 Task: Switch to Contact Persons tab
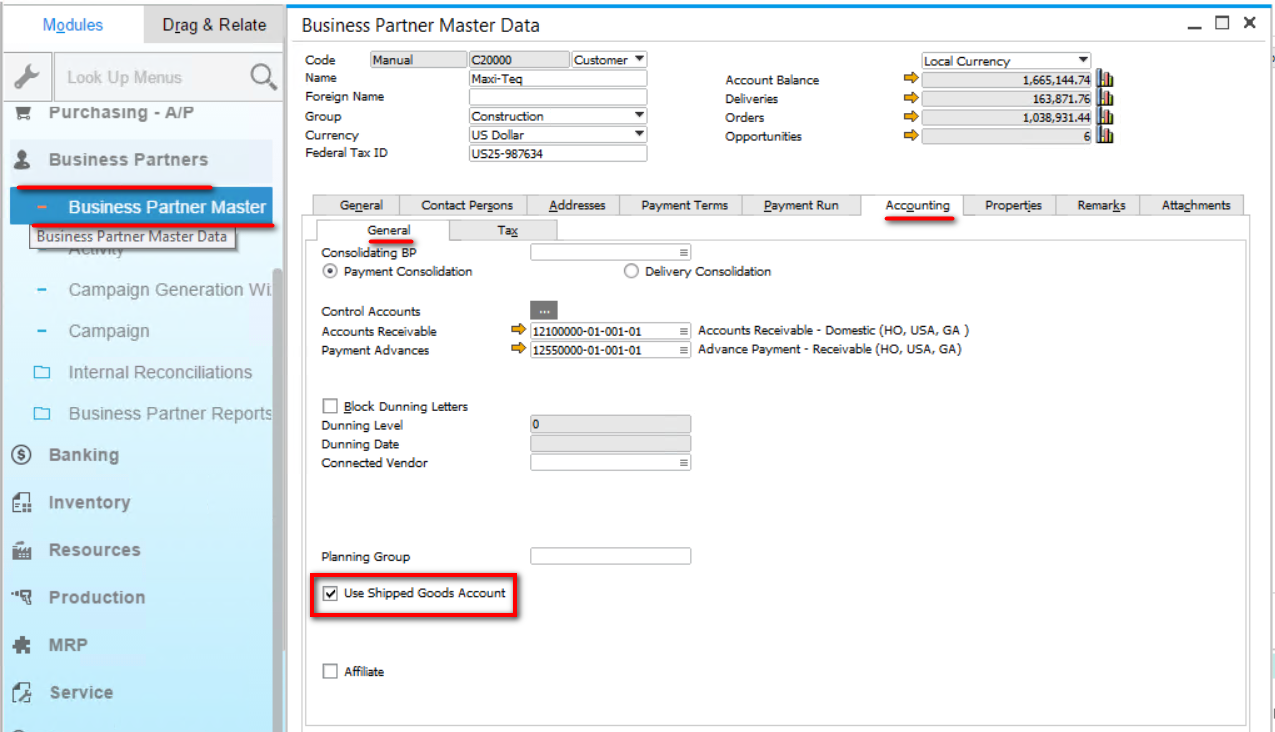467,205
